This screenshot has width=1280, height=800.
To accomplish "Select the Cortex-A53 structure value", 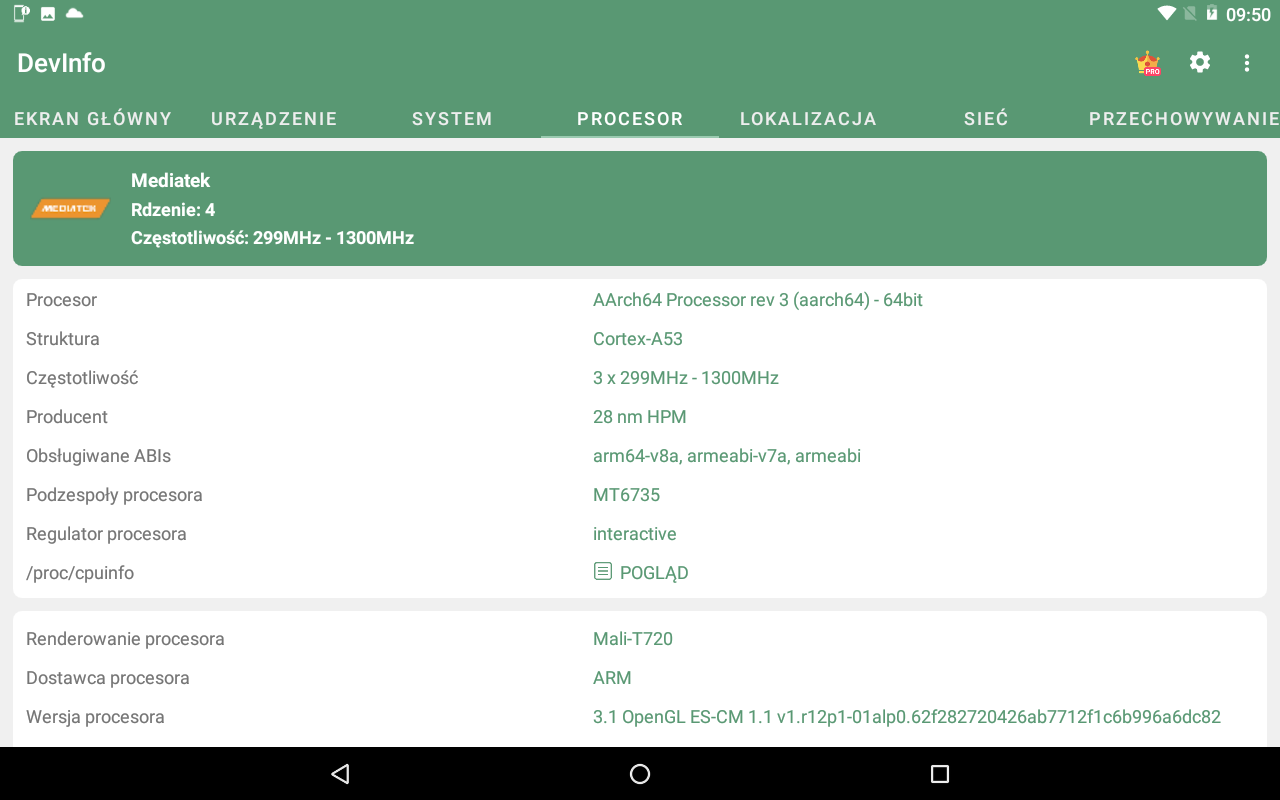I will pos(638,338).
